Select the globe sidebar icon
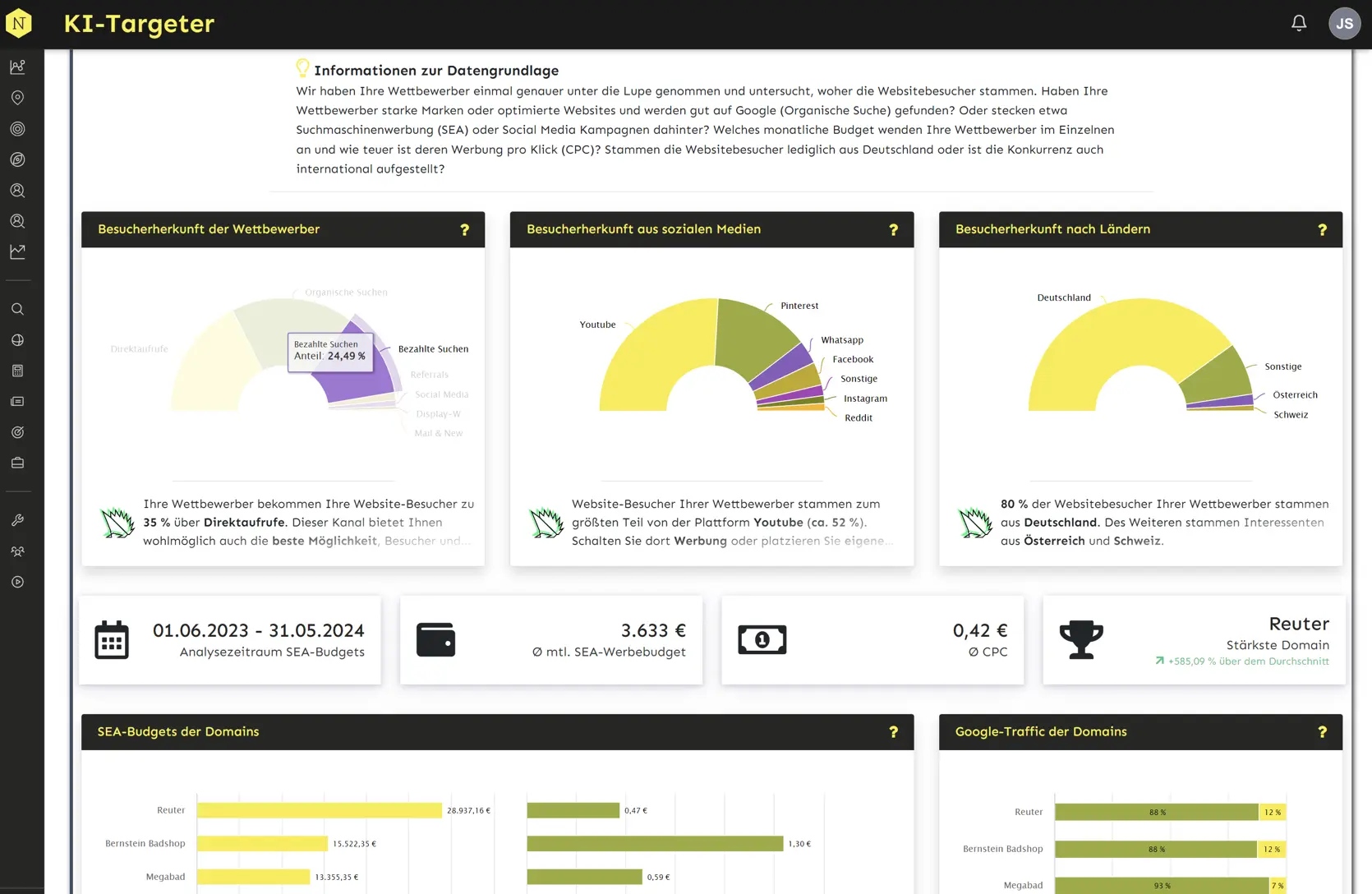The width and height of the screenshot is (1372, 894). [x=17, y=340]
